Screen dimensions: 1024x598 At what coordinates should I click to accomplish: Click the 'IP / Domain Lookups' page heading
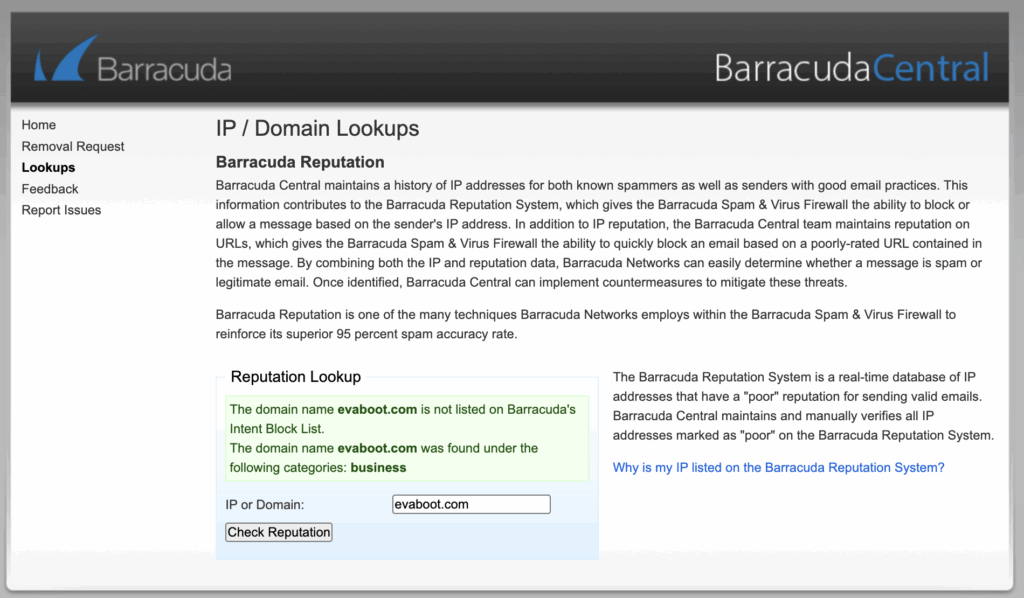pyautogui.click(x=317, y=128)
